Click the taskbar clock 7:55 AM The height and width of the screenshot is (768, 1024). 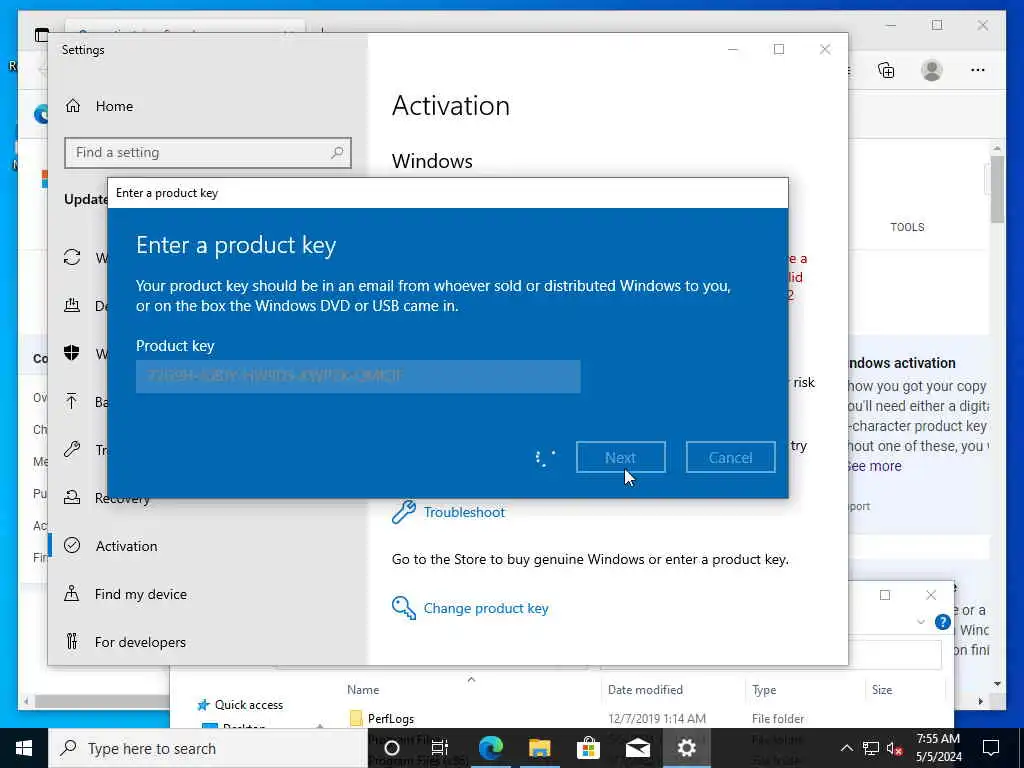[938, 739]
